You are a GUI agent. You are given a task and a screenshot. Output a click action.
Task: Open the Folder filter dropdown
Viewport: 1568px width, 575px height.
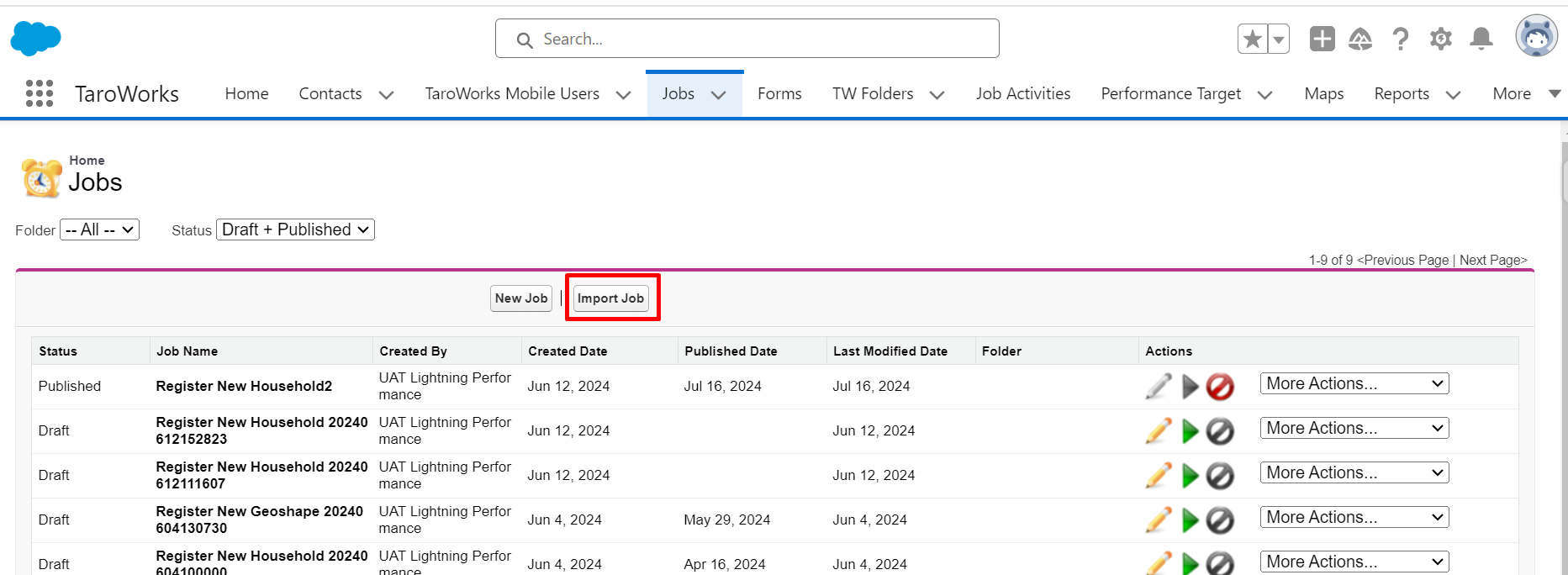click(99, 229)
